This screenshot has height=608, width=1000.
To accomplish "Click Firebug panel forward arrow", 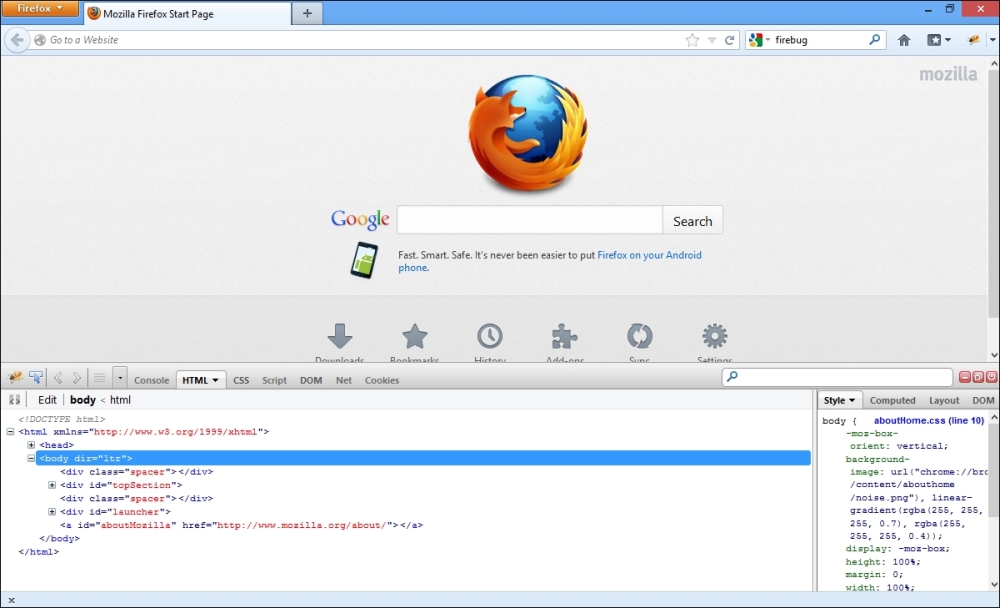I will [77, 378].
